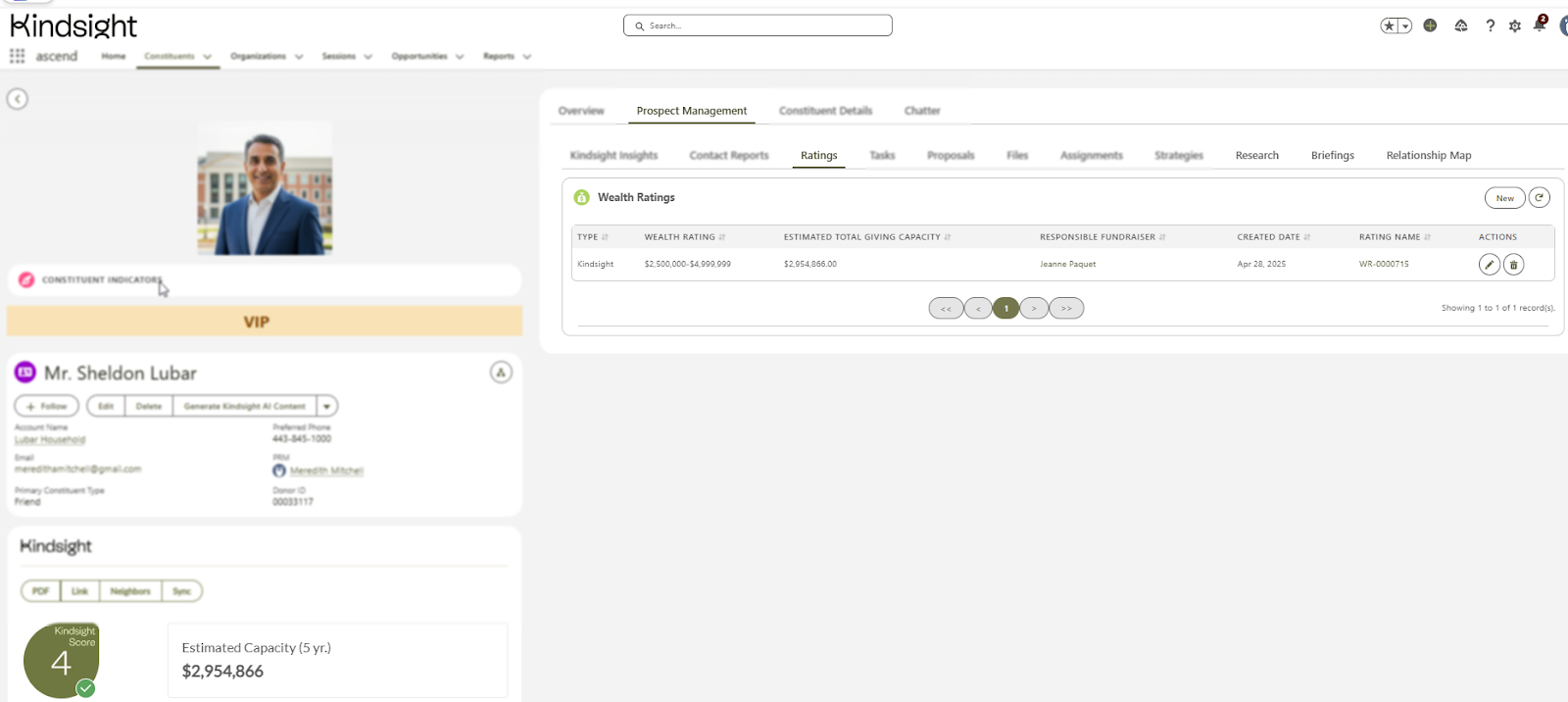Open the Kindsight Insights subtab
Image resolution: width=1568 pixels, height=702 pixels.
[x=613, y=155]
